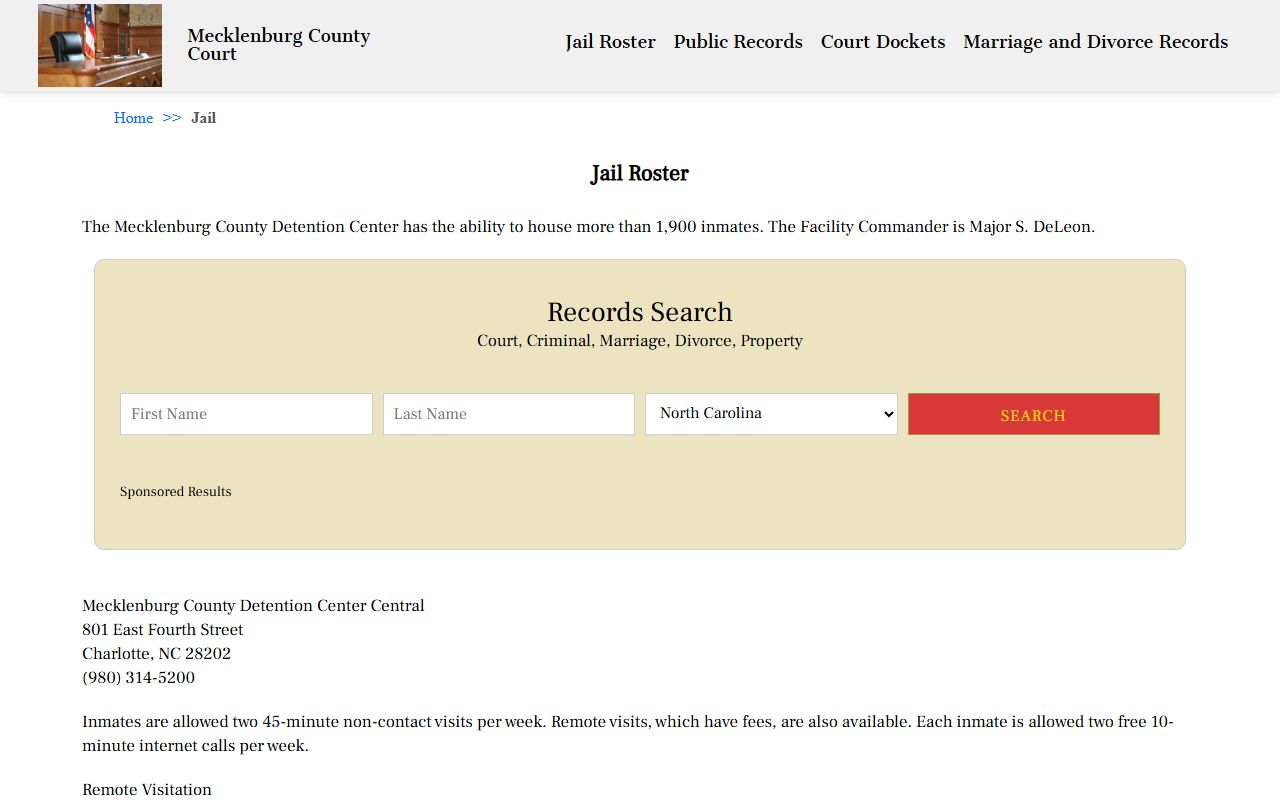Image resolution: width=1280 pixels, height=800 pixels.
Task: Select the text 'Court, Criminal, Marriage, Divorce, Property'
Action: (640, 341)
